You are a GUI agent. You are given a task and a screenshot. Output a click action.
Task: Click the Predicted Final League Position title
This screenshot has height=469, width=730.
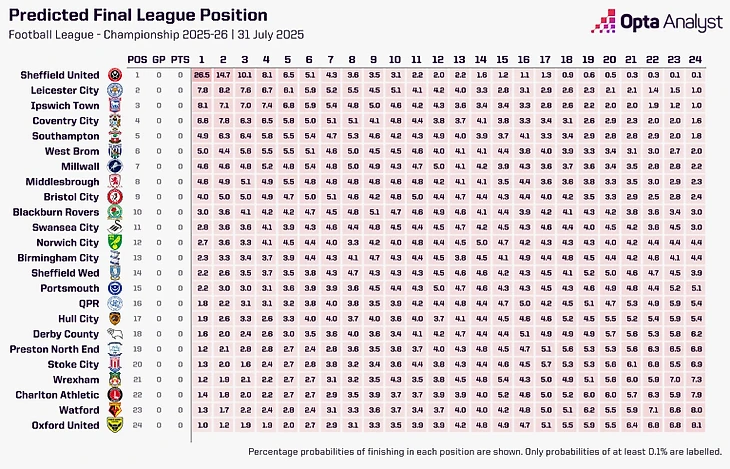(138, 15)
